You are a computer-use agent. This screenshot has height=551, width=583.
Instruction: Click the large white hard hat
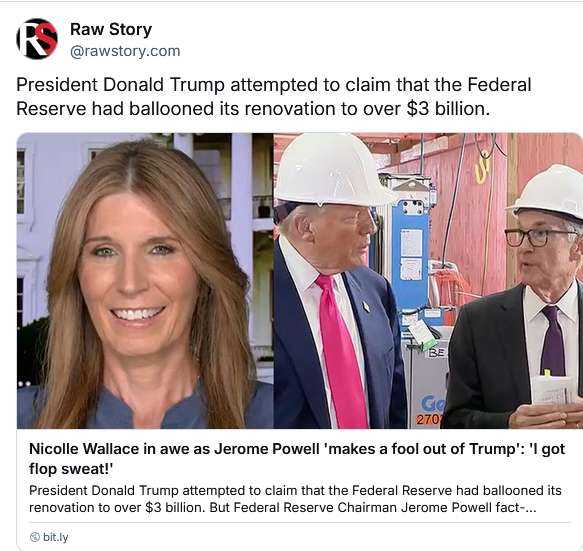pos(331,169)
